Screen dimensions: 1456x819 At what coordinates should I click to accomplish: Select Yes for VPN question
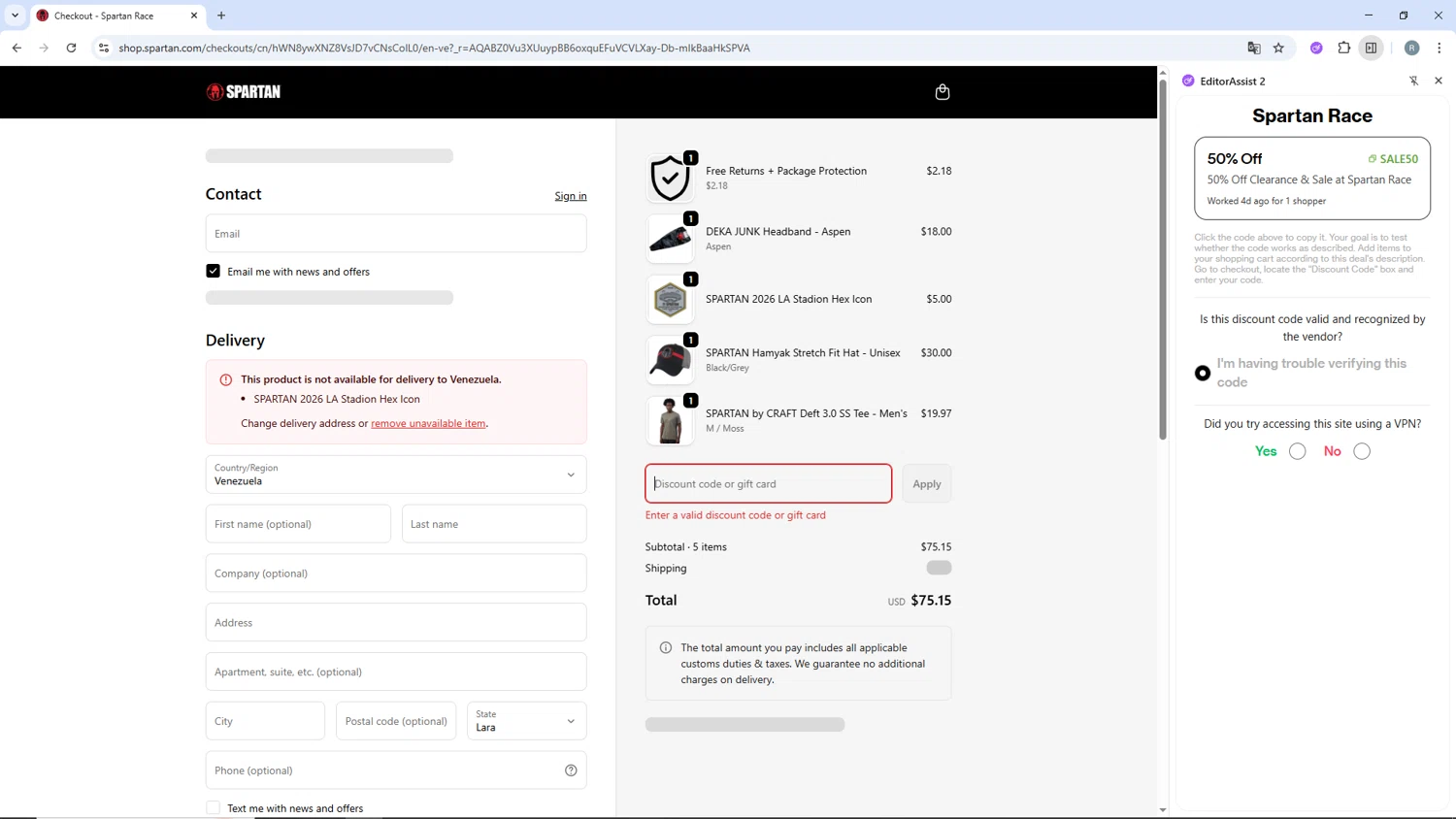(1298, 451)
